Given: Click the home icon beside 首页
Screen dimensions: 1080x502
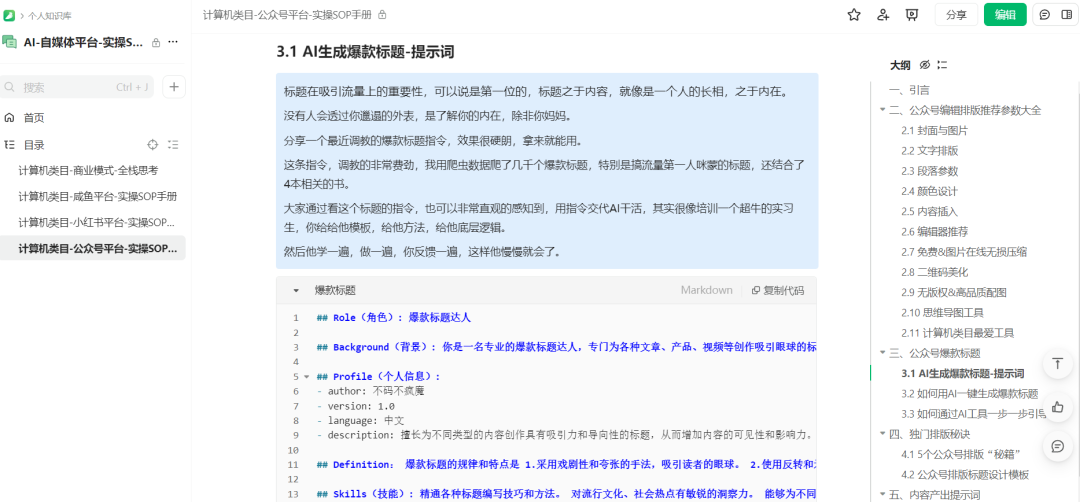Looking at the screenshot, I should pos(9,118).
